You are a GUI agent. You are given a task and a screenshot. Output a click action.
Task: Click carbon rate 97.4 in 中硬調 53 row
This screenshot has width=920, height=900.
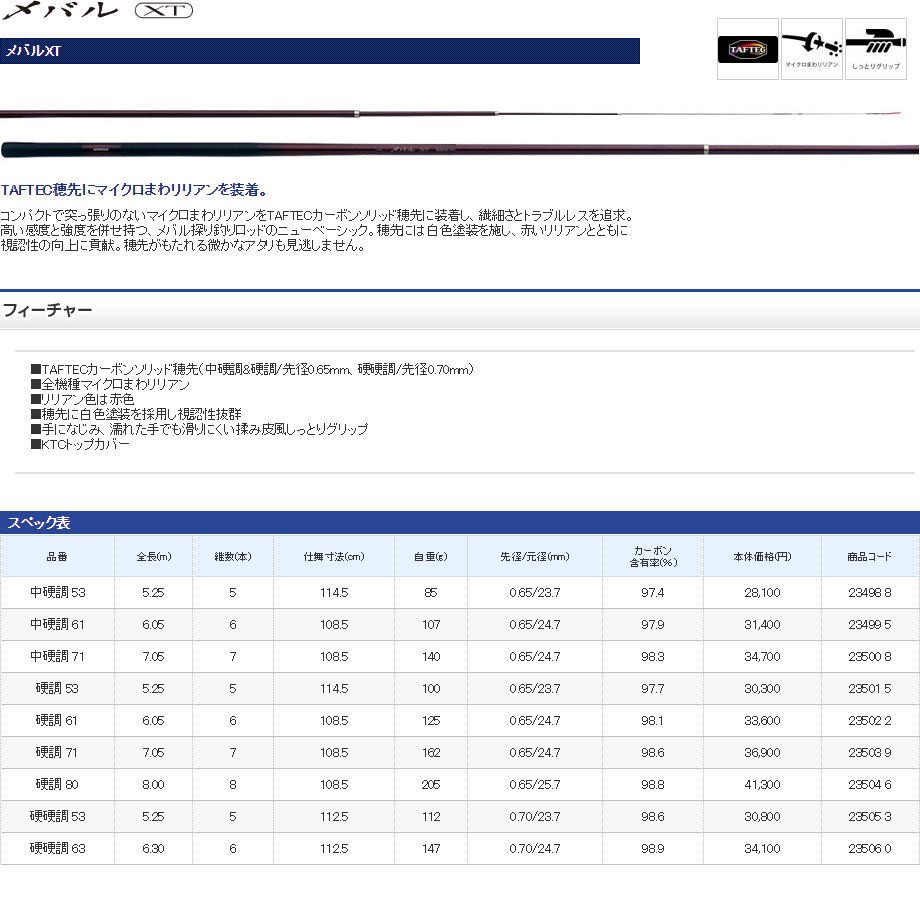pyautogui.click(x=652, y=593)
